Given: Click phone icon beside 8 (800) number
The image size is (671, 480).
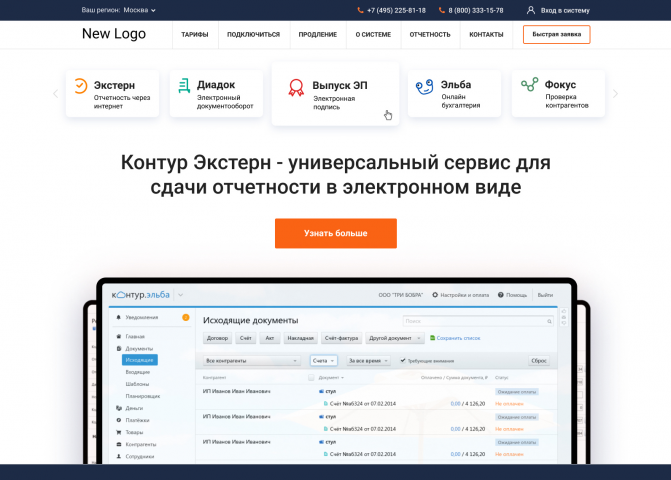Looking at the screenshot, I should click(x=442, y=10).
